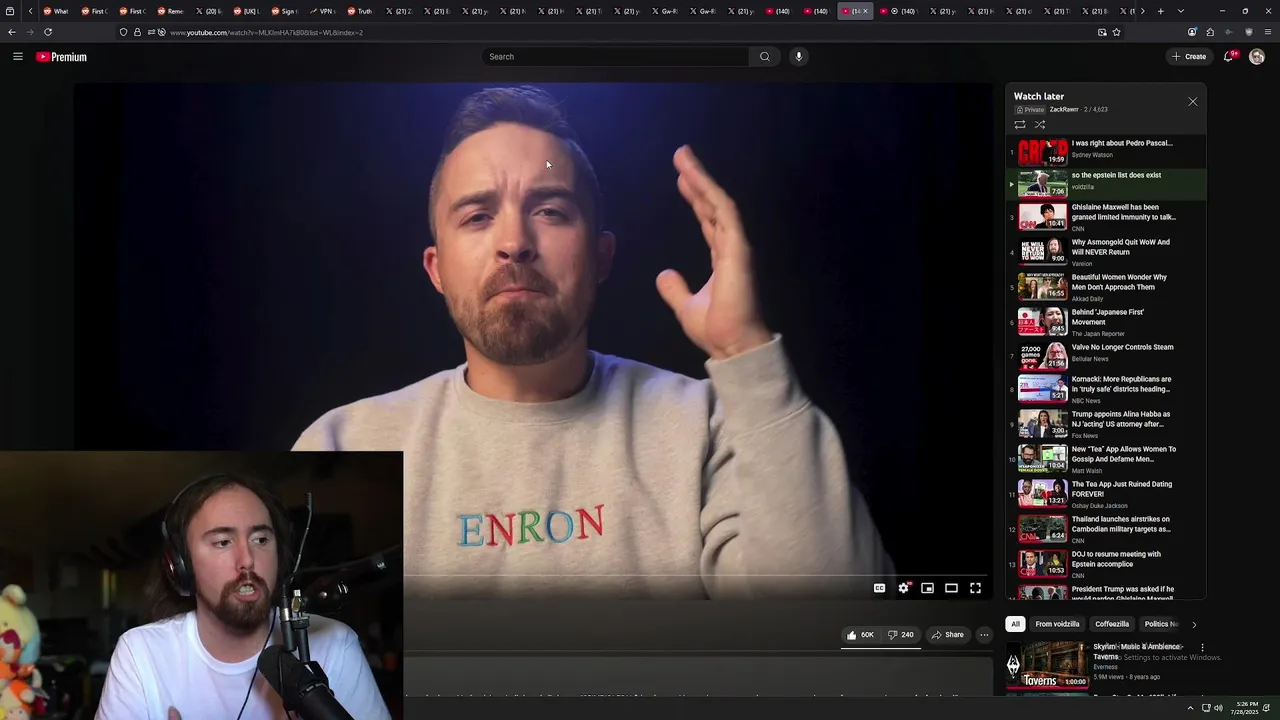
Task: Go back in browser
Action: 12,32
